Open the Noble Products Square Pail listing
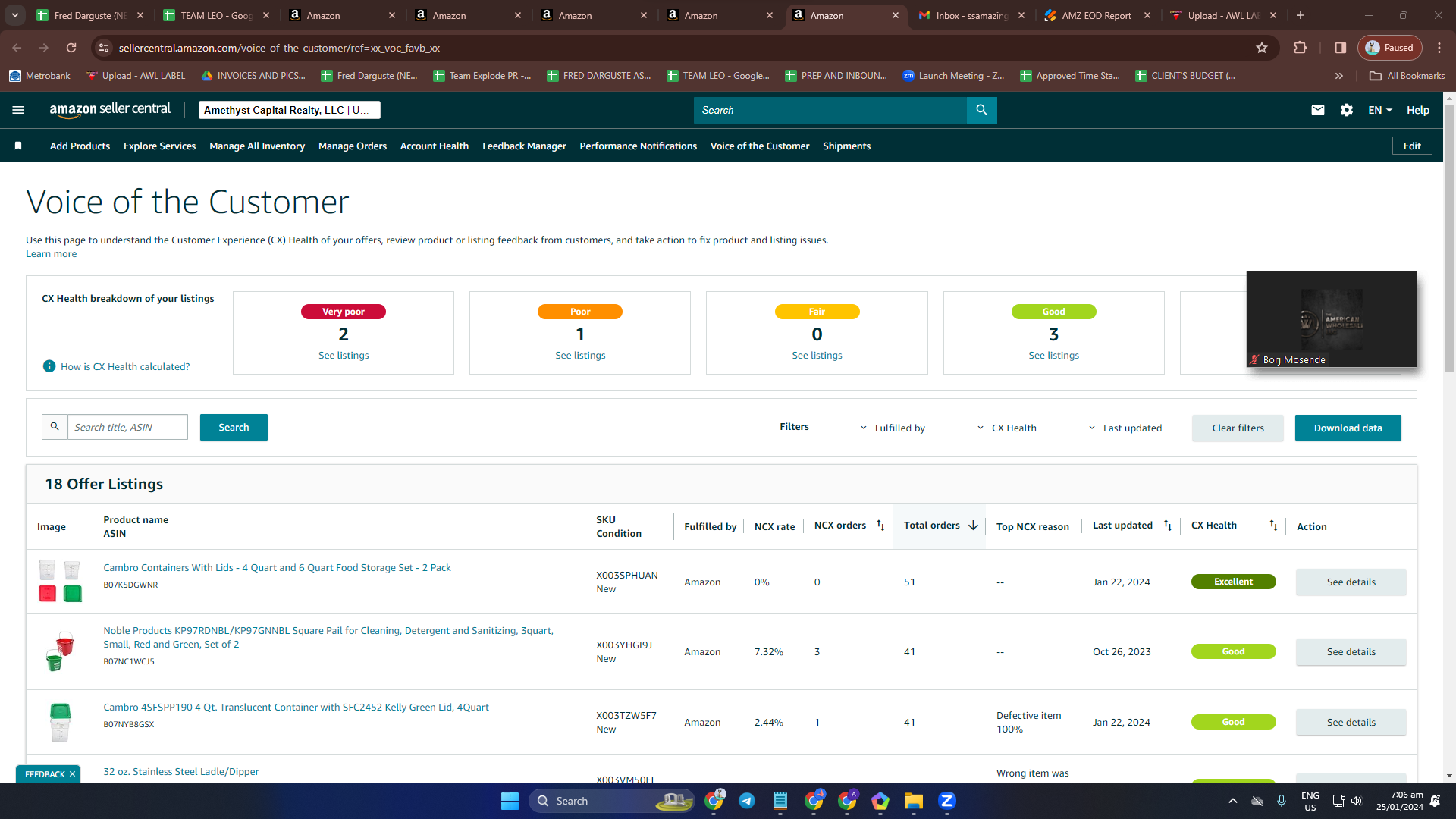The image size is (1456, 819). coord(328,637)
